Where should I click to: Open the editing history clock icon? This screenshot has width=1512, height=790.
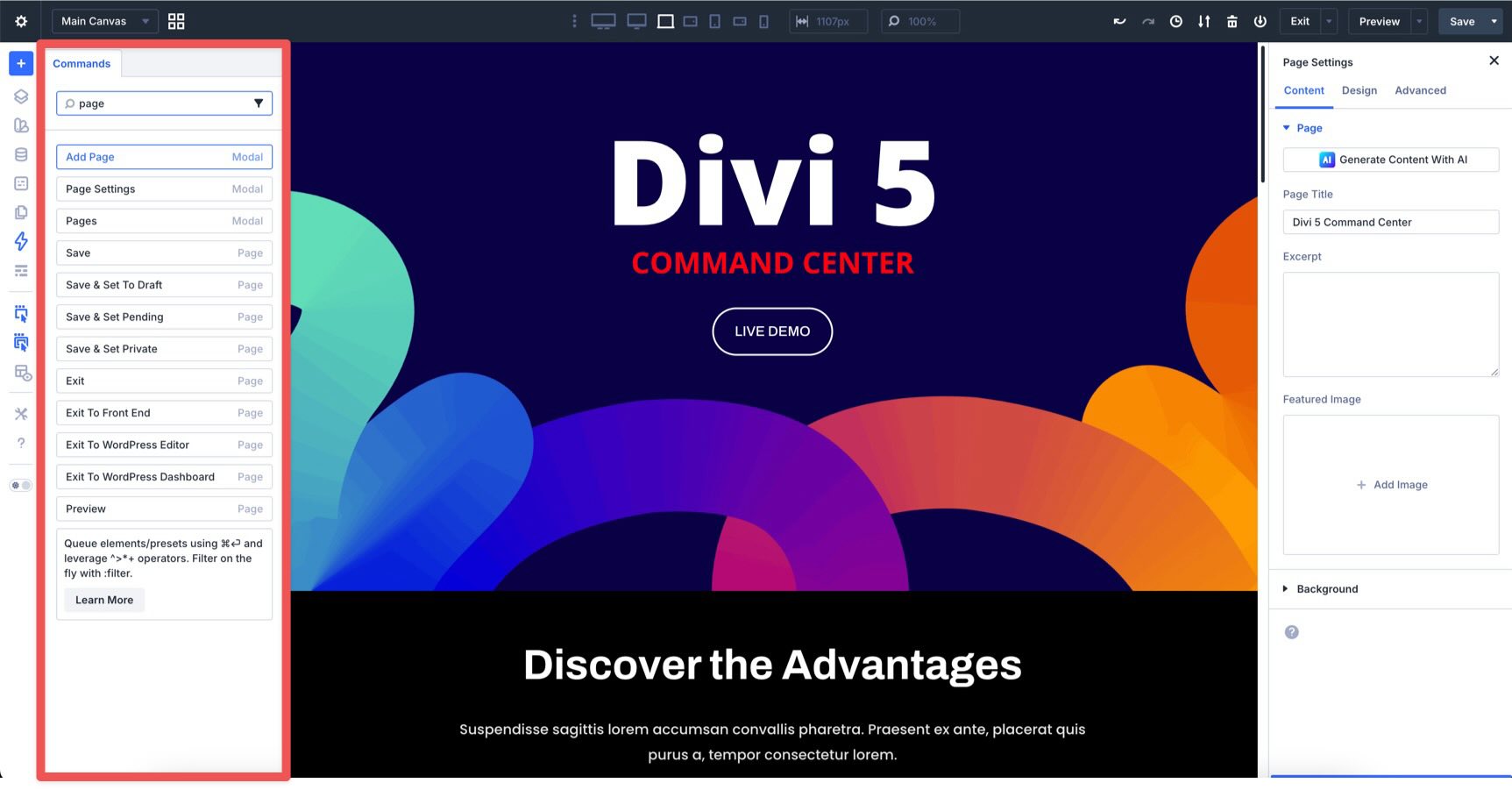1175,21
